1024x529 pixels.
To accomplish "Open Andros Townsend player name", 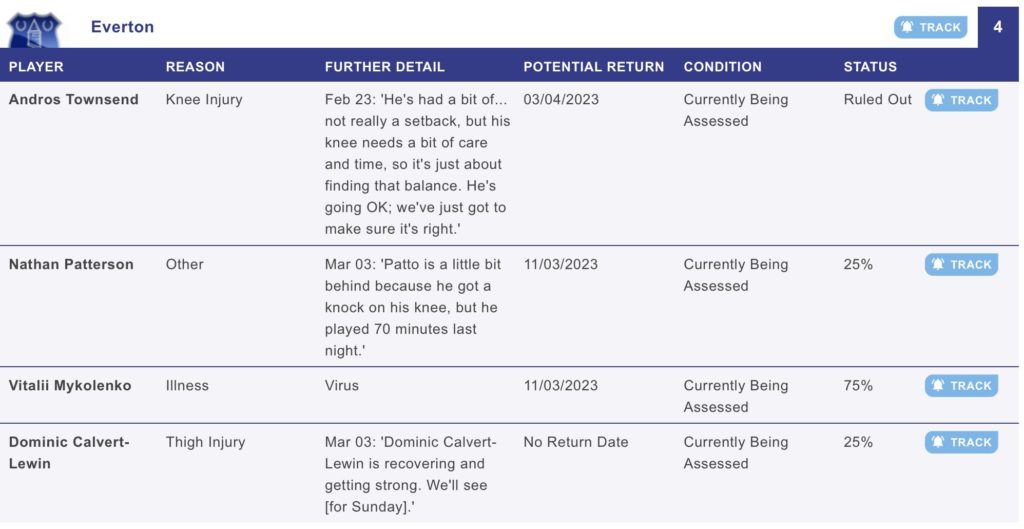I will click(x=74, y=99).
